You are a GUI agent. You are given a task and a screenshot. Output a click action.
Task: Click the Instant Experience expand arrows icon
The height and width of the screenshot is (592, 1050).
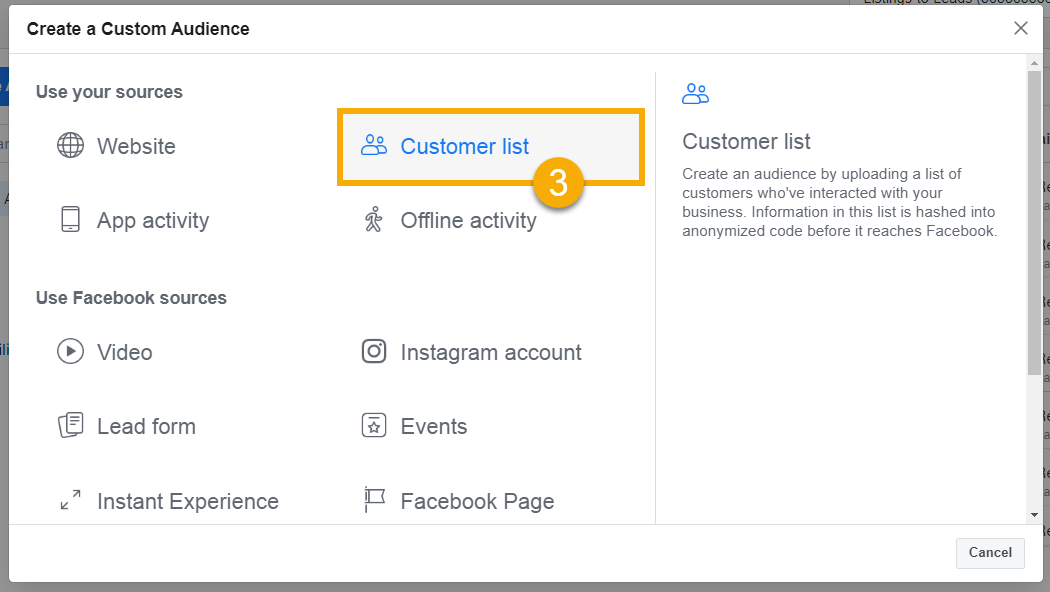tap(70, 500)
